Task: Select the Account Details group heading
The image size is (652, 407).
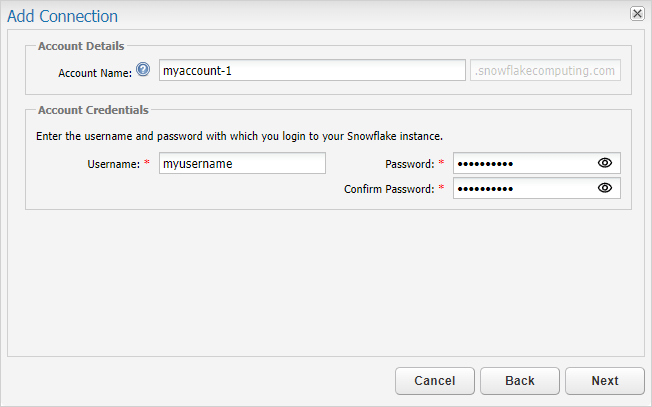Action: (81, 46)
